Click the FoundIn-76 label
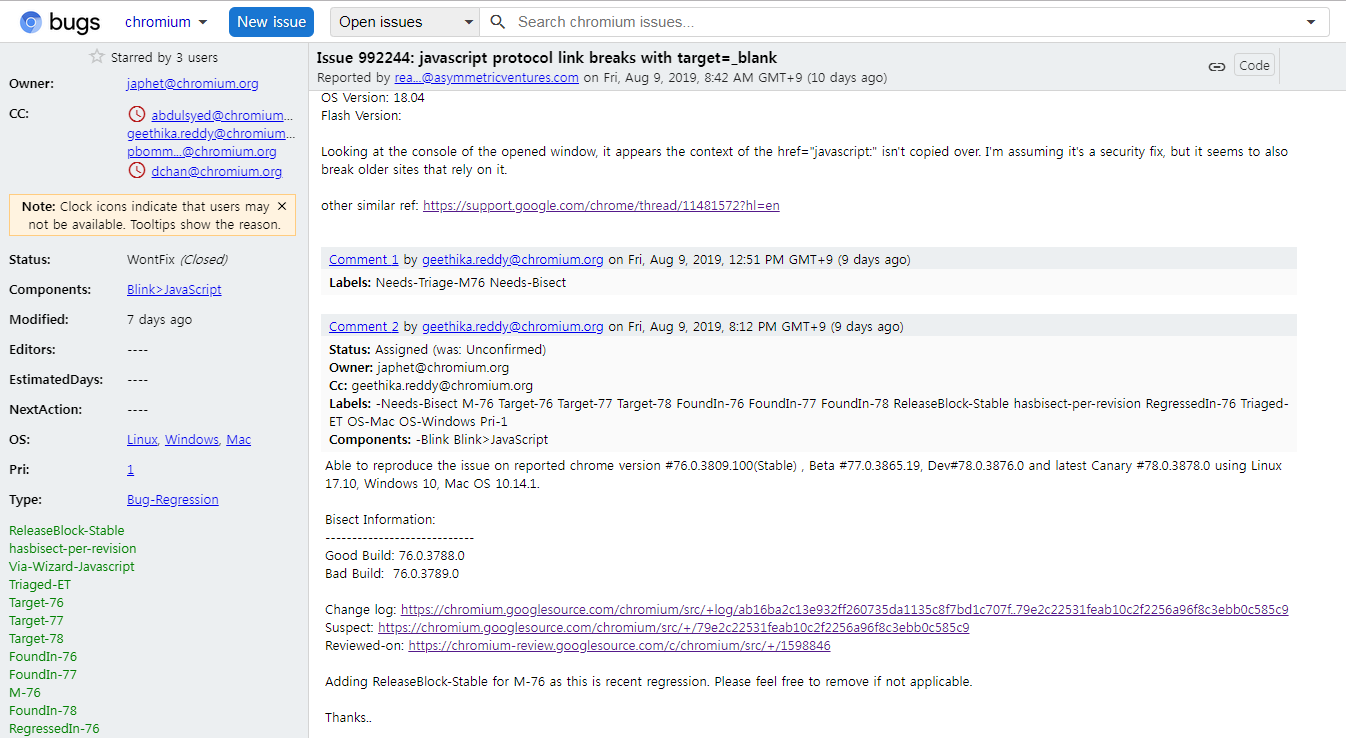The image size is (1346, 738). click(43, 657)
